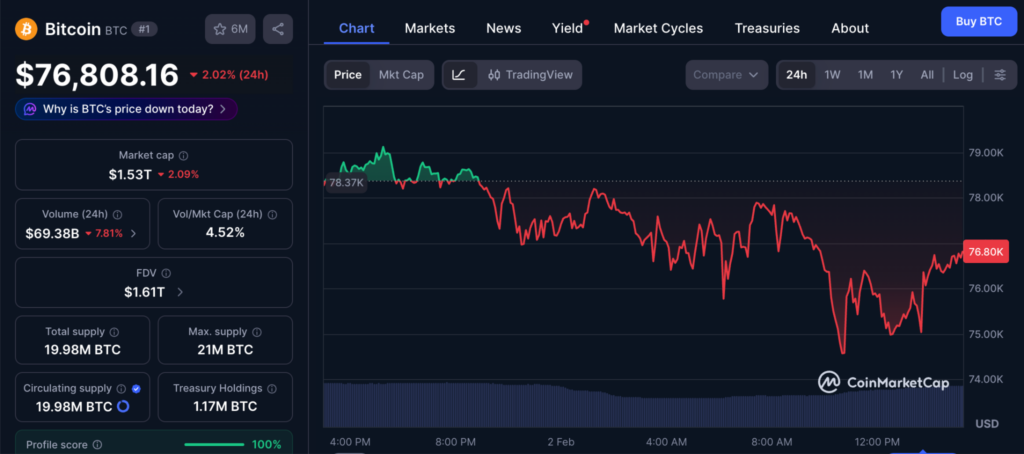Expand FDV details chevron
Image resolution: width=1024 pixels, height=454 pixels.
(180, 292)
